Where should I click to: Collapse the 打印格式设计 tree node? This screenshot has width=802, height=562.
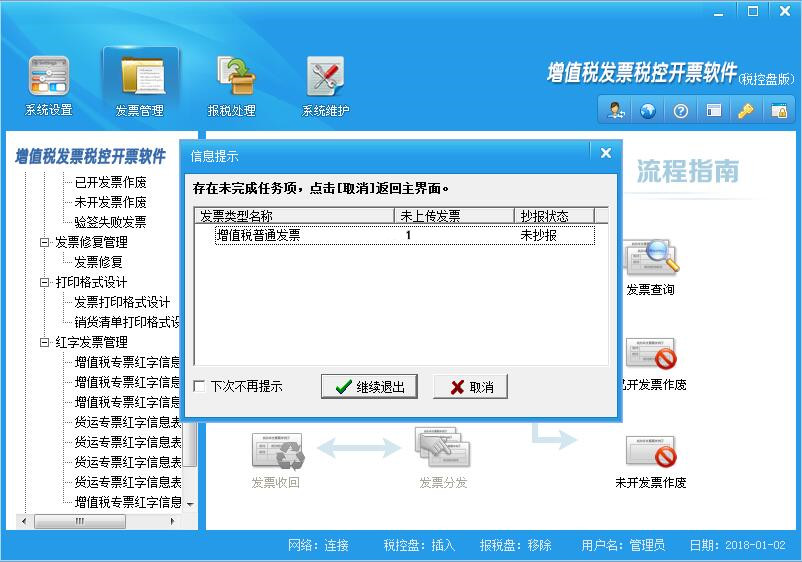(44, 282)
